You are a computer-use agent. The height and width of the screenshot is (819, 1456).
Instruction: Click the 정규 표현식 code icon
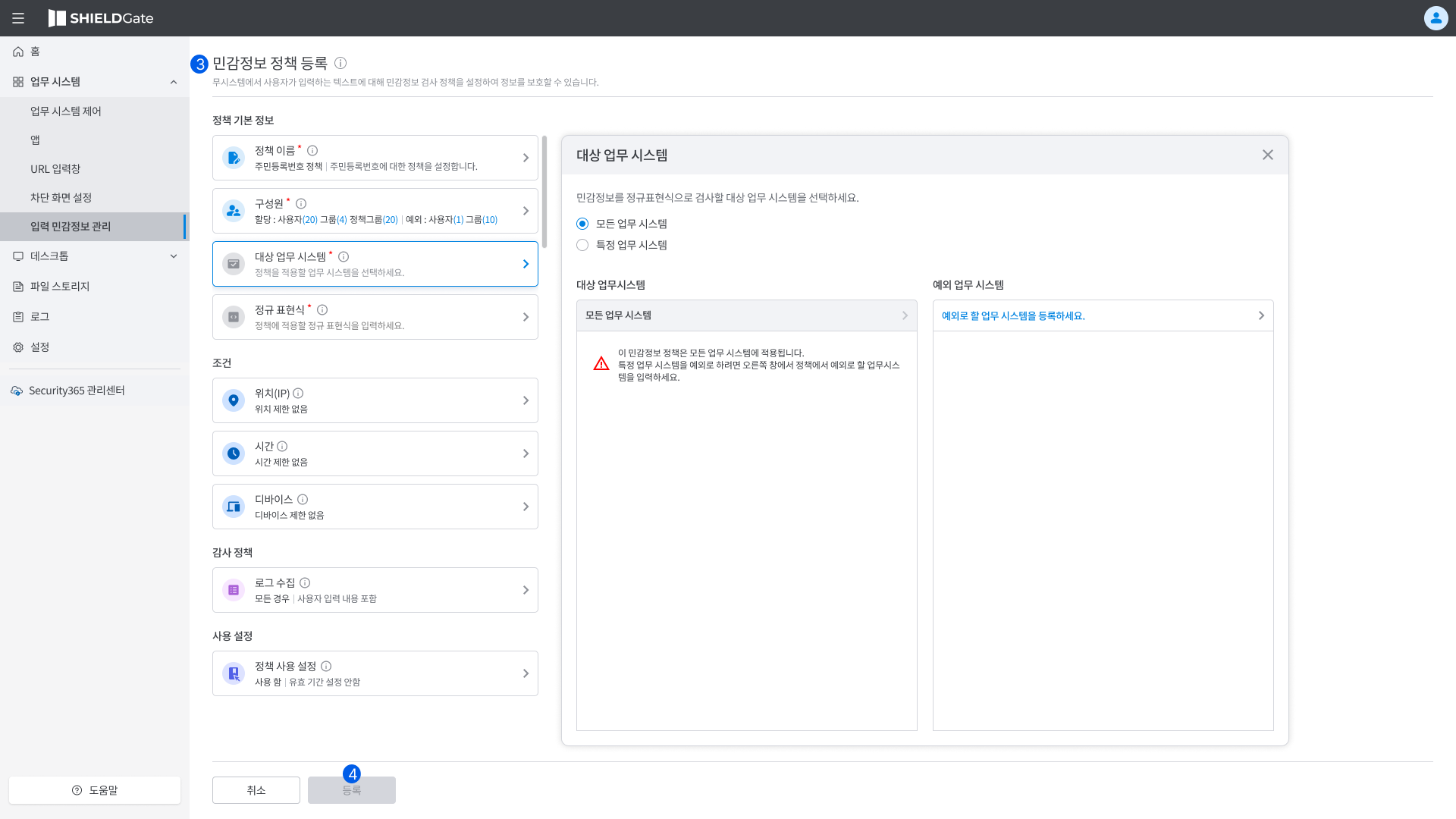pos(234,317)
